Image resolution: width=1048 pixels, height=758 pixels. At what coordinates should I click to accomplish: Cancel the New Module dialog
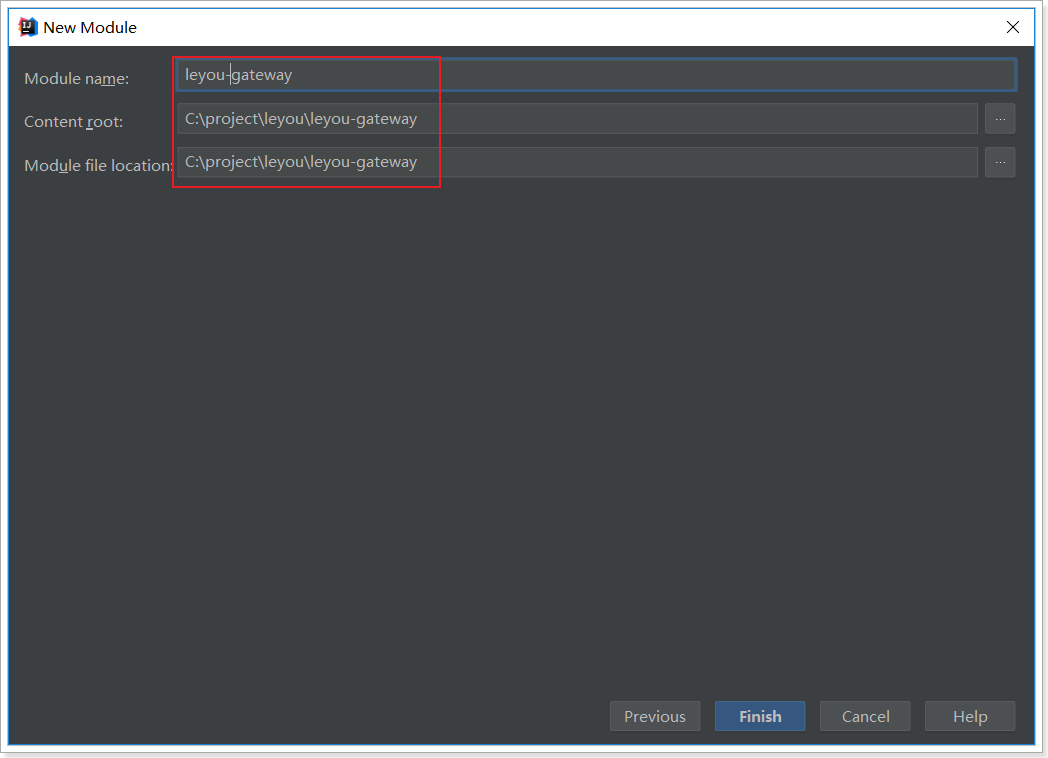point(865,717)
